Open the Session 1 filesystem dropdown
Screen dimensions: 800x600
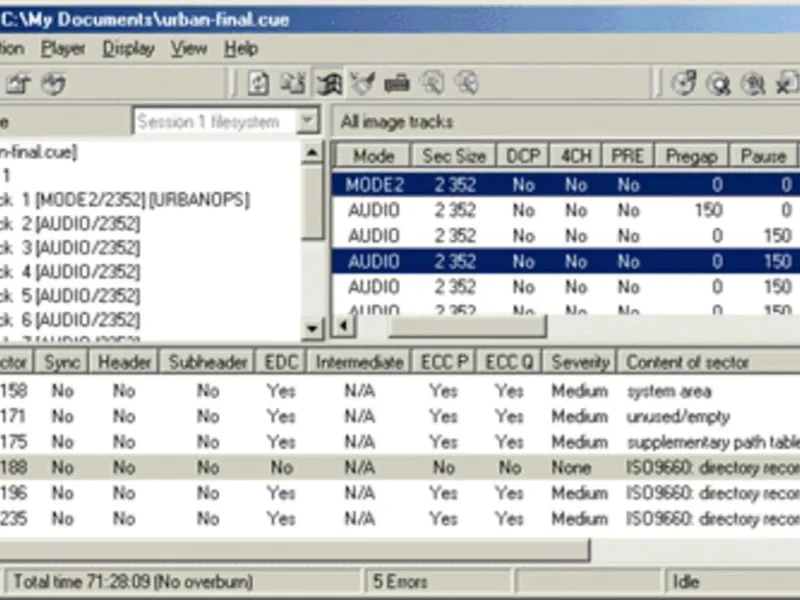coord(308,121)
